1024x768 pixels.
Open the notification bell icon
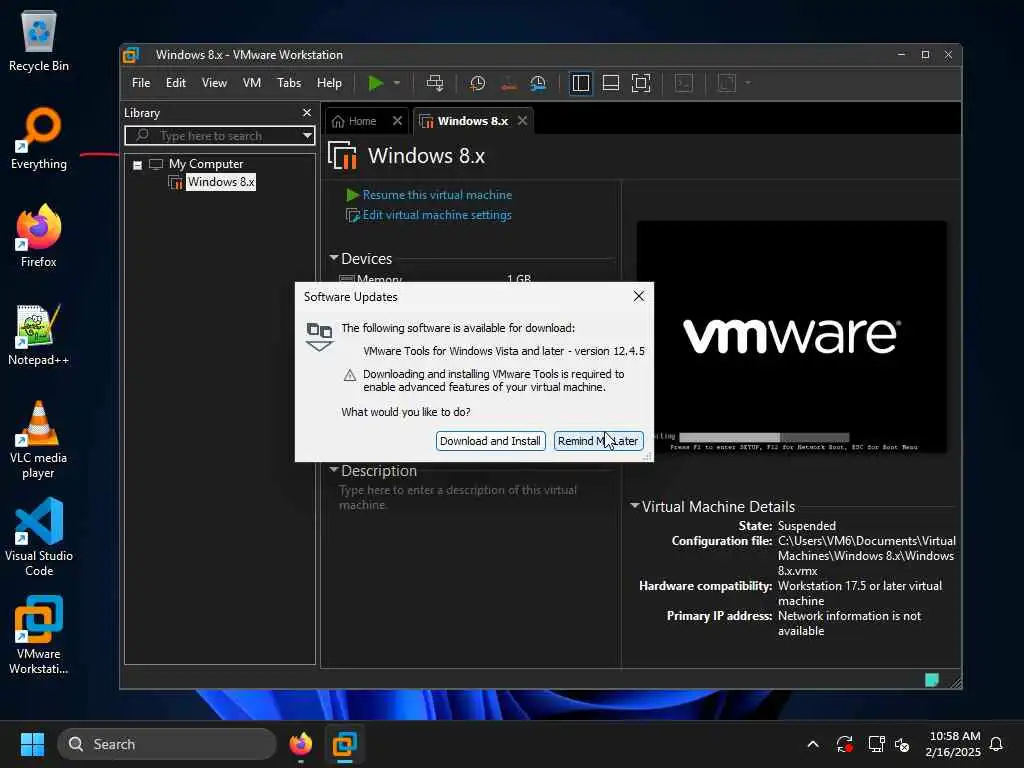coord(997,744)
